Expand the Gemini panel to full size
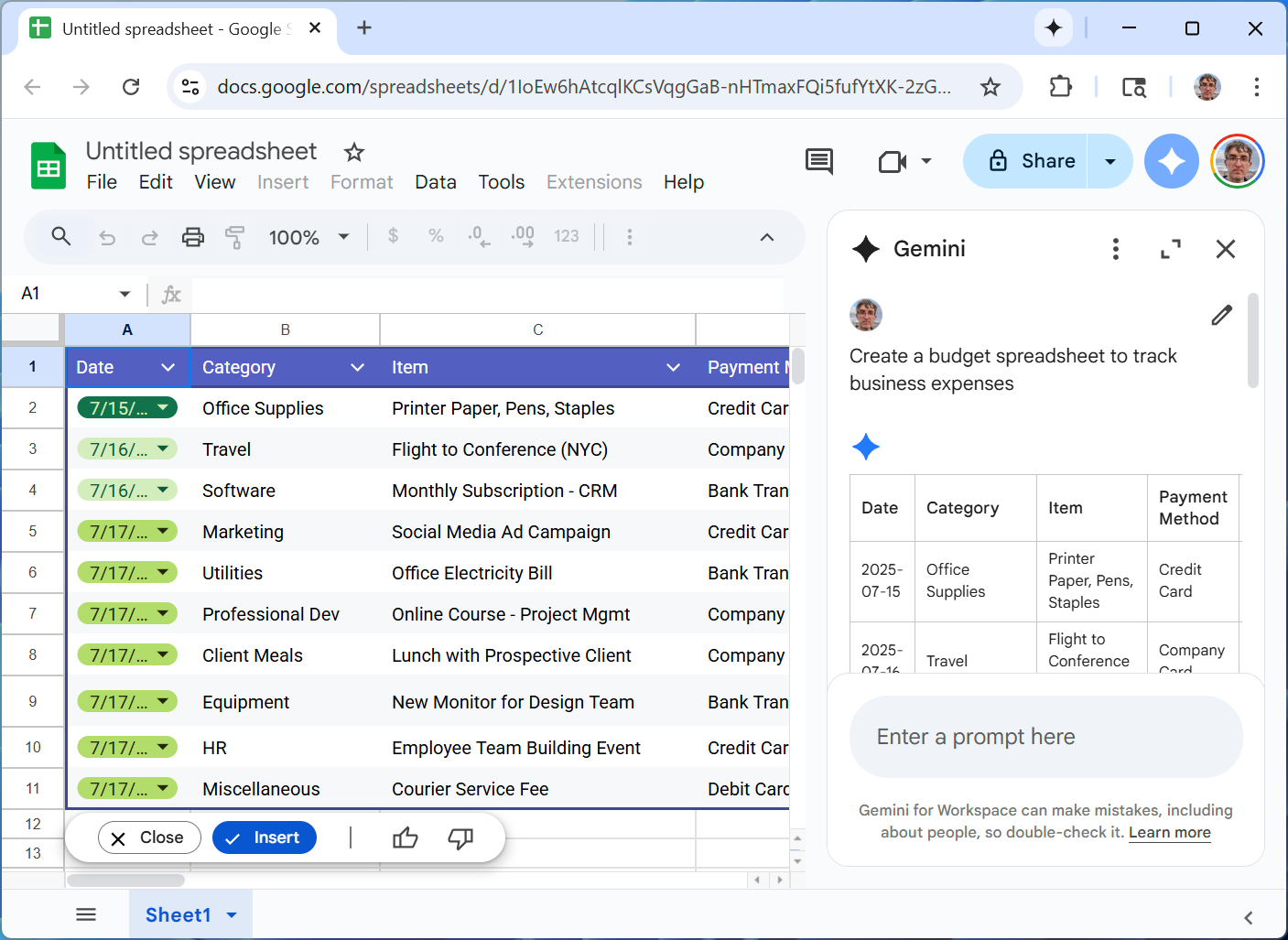1288x940 pixels. click(1171, 249)
